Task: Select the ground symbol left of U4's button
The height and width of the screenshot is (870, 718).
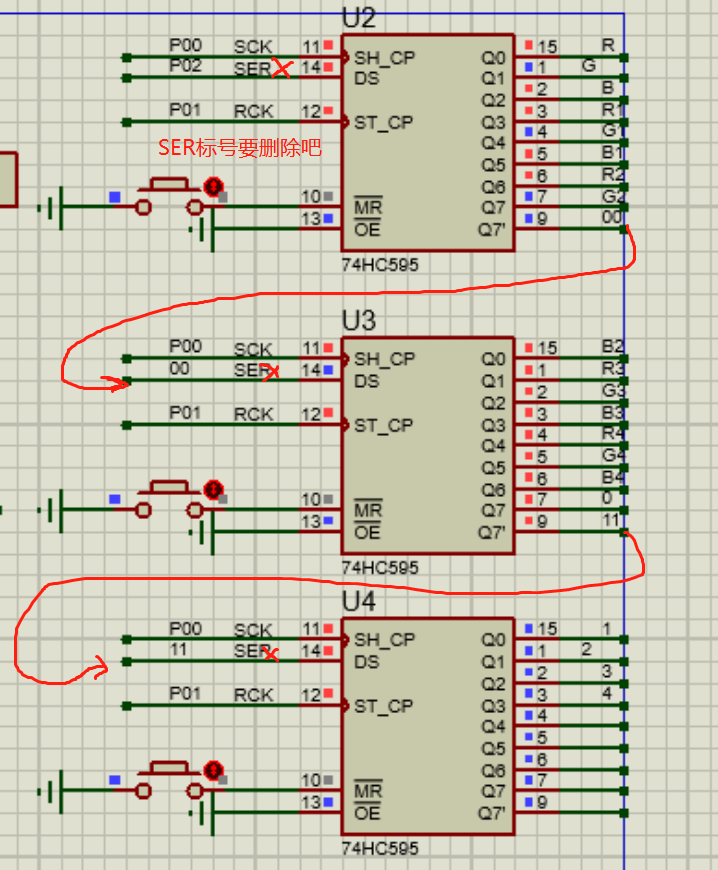Action: point(51,792)
